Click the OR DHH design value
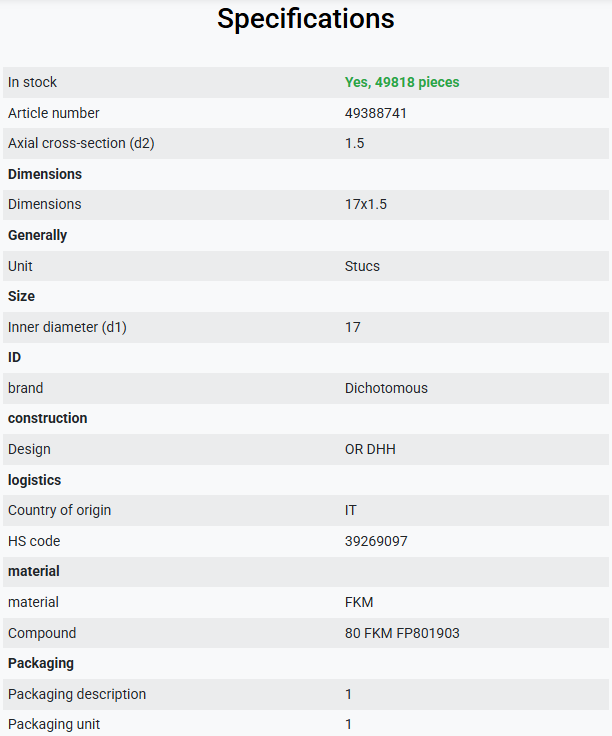Viewport: 612px width, 736px height. coord(370,449)
